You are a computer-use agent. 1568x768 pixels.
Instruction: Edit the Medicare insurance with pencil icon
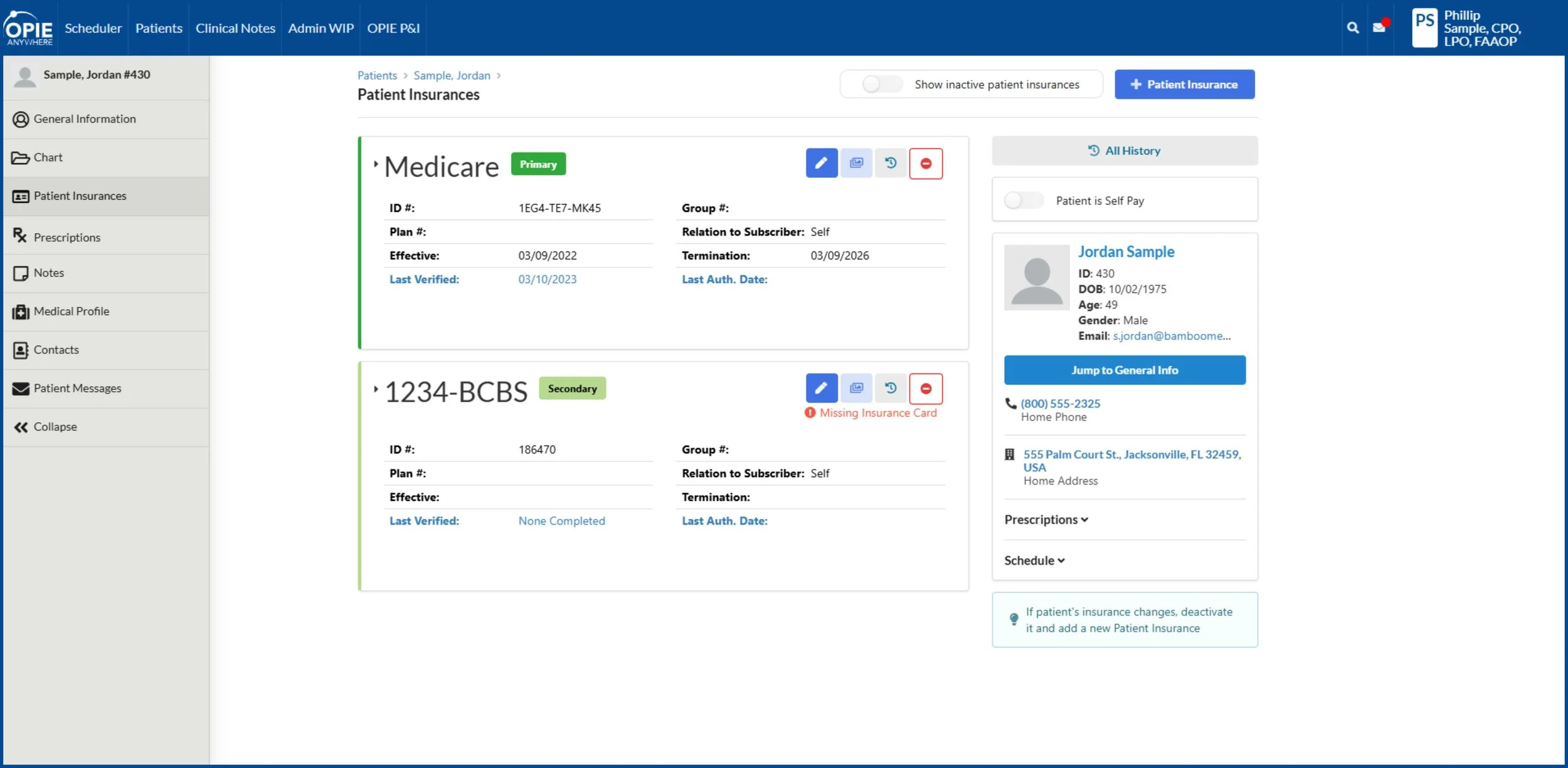tap(821, 163)
